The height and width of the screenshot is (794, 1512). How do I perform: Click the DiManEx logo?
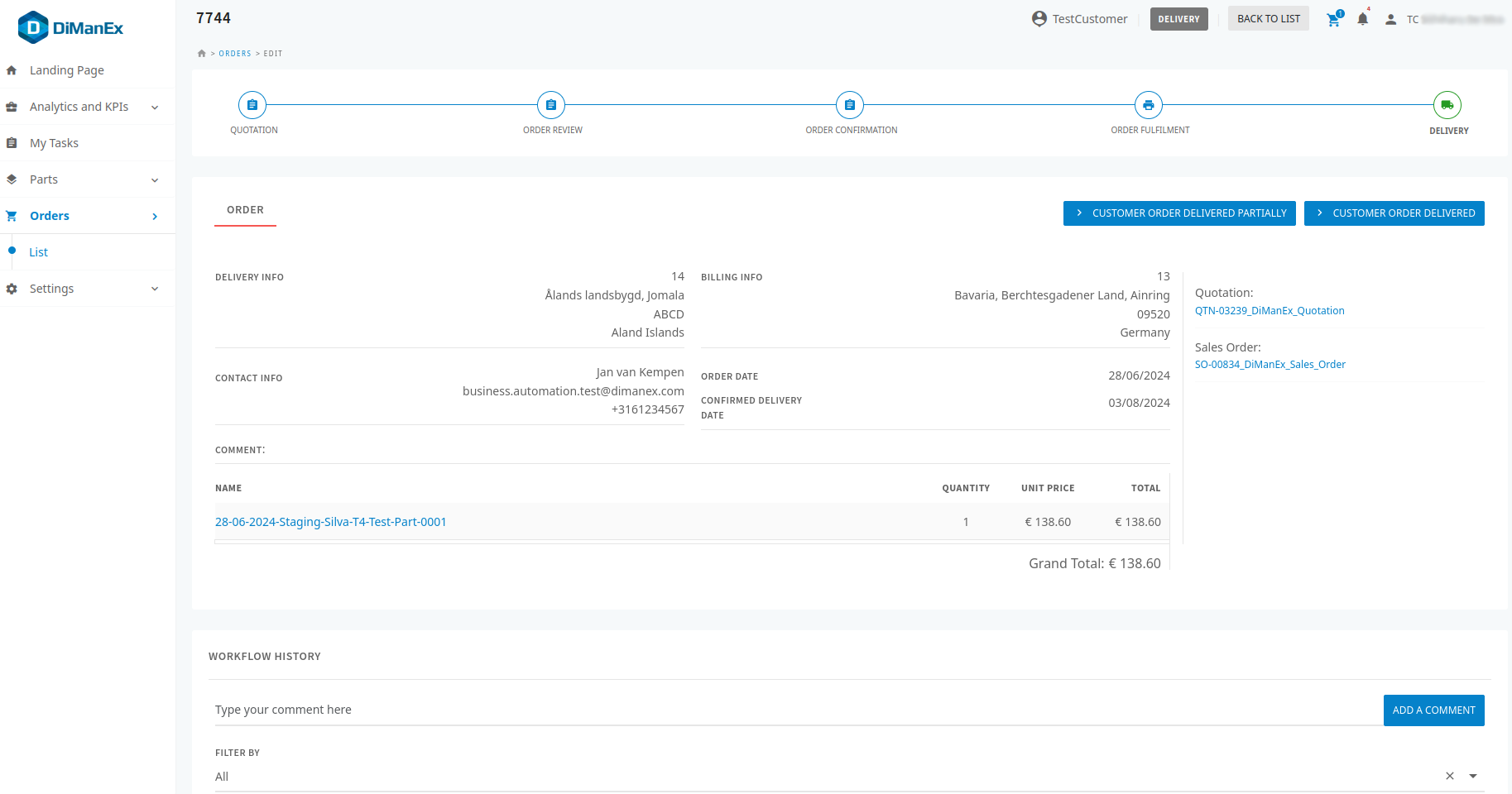[x=70, y=27]
